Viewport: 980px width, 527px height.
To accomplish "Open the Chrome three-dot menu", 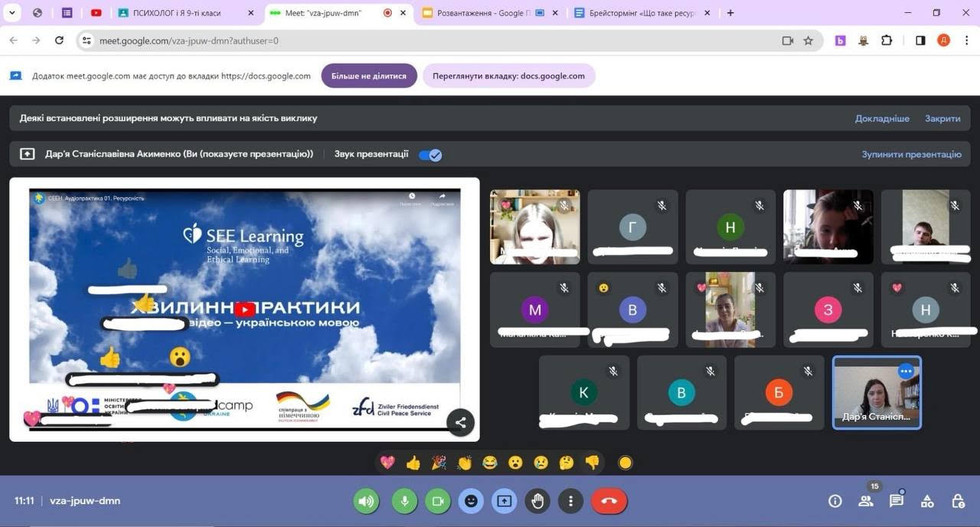I will coord(967,41).
